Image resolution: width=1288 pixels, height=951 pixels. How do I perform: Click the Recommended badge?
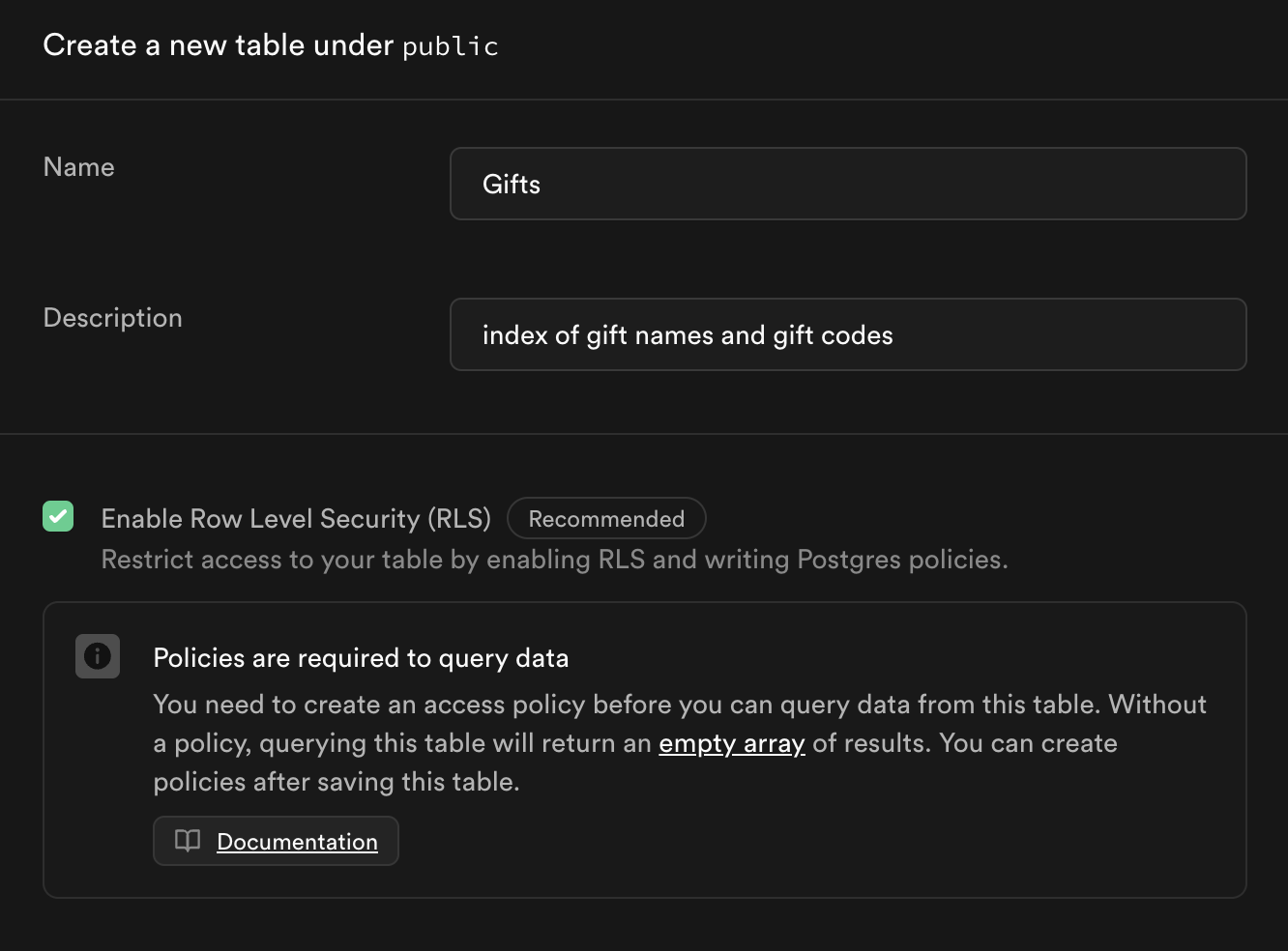606,519
